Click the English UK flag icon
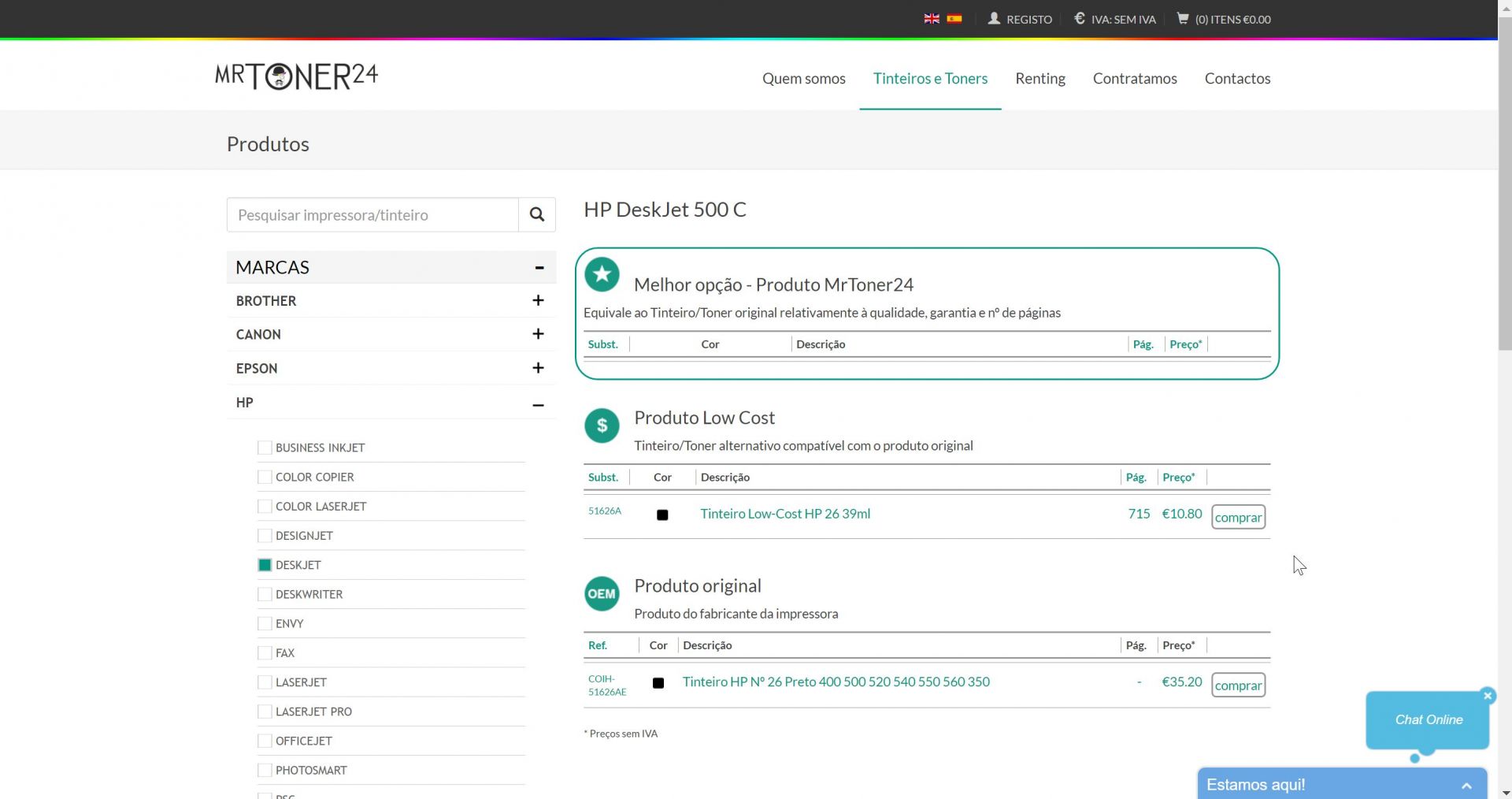Screen dimensions: 1512x799 point(932,19)
